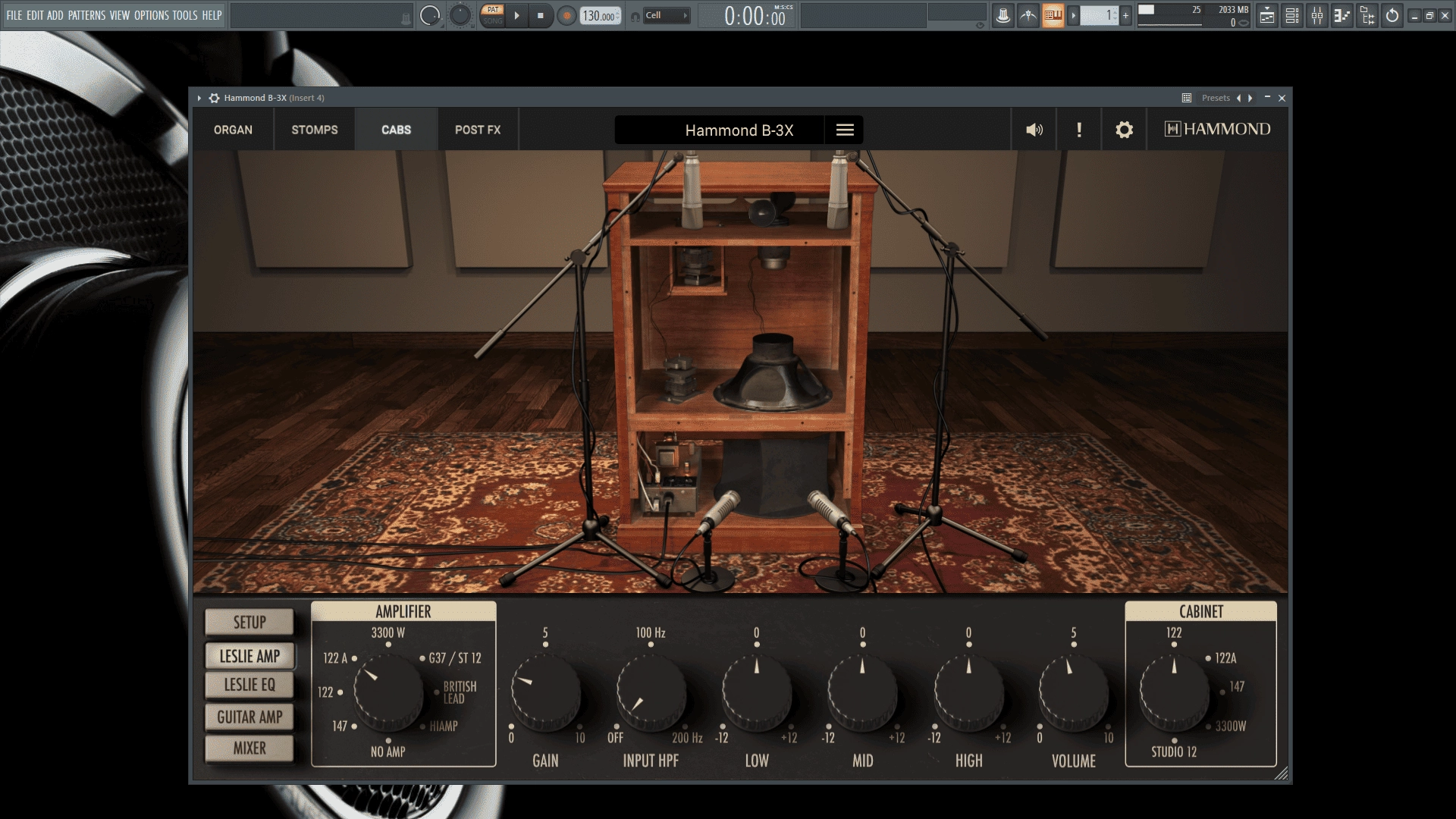Open the plugin Presets menu
This screenshot has width=1456, height=819.
(x=1216, y=98)
